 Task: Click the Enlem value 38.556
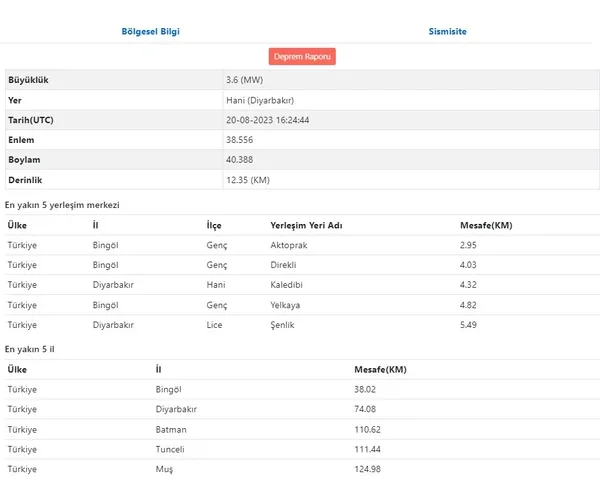241,140
